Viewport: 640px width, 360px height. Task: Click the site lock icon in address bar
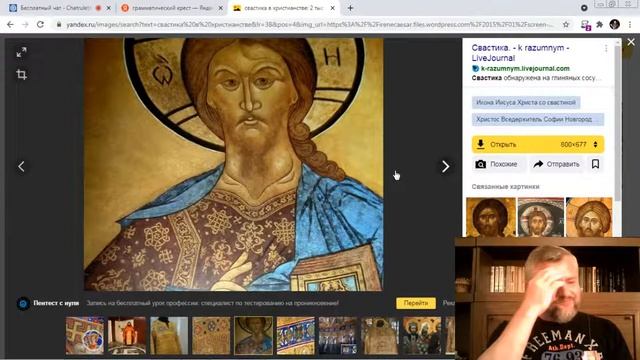tap(59, 24)
